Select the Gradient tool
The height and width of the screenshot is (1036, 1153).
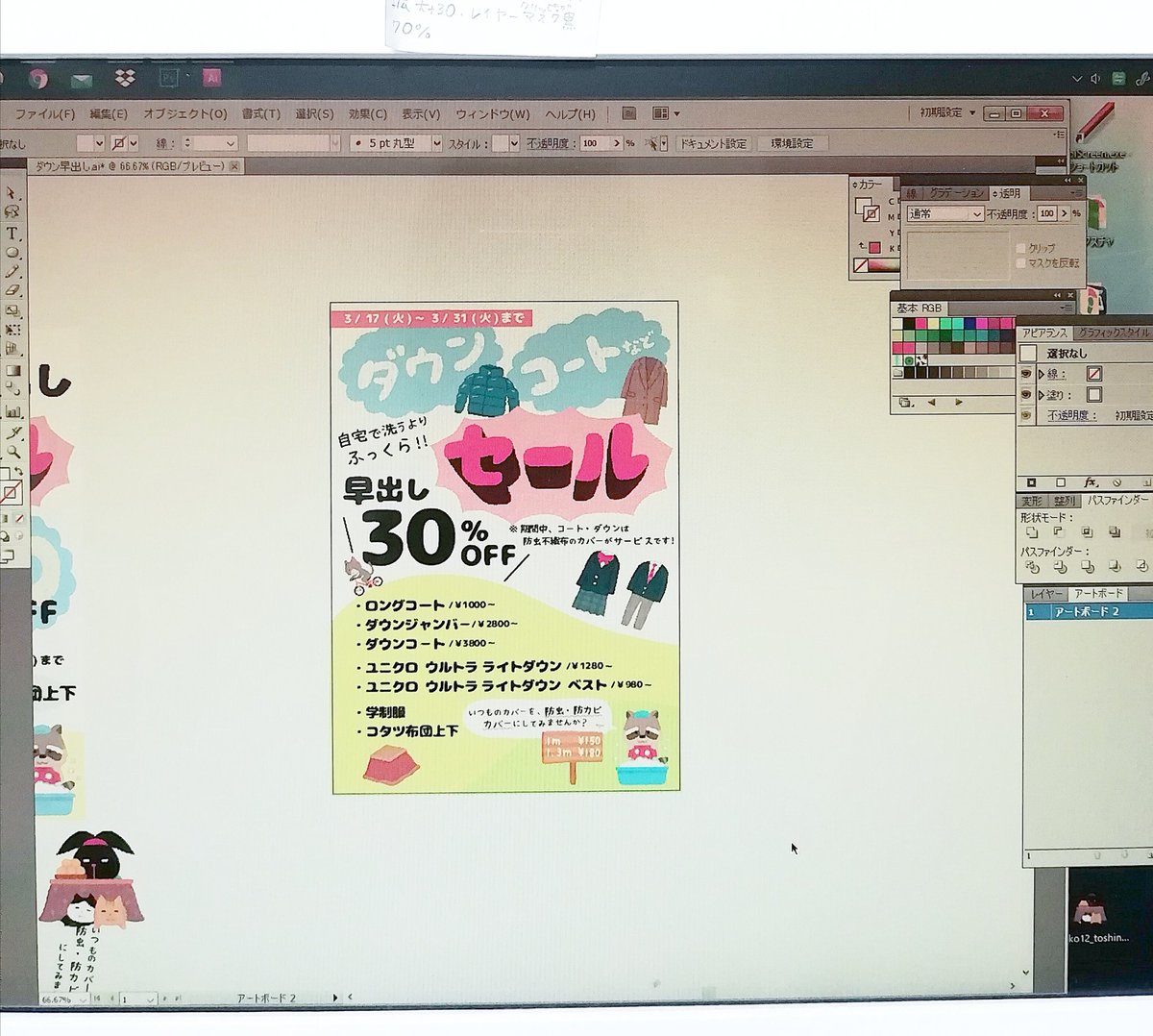click(x=13, y=370)
